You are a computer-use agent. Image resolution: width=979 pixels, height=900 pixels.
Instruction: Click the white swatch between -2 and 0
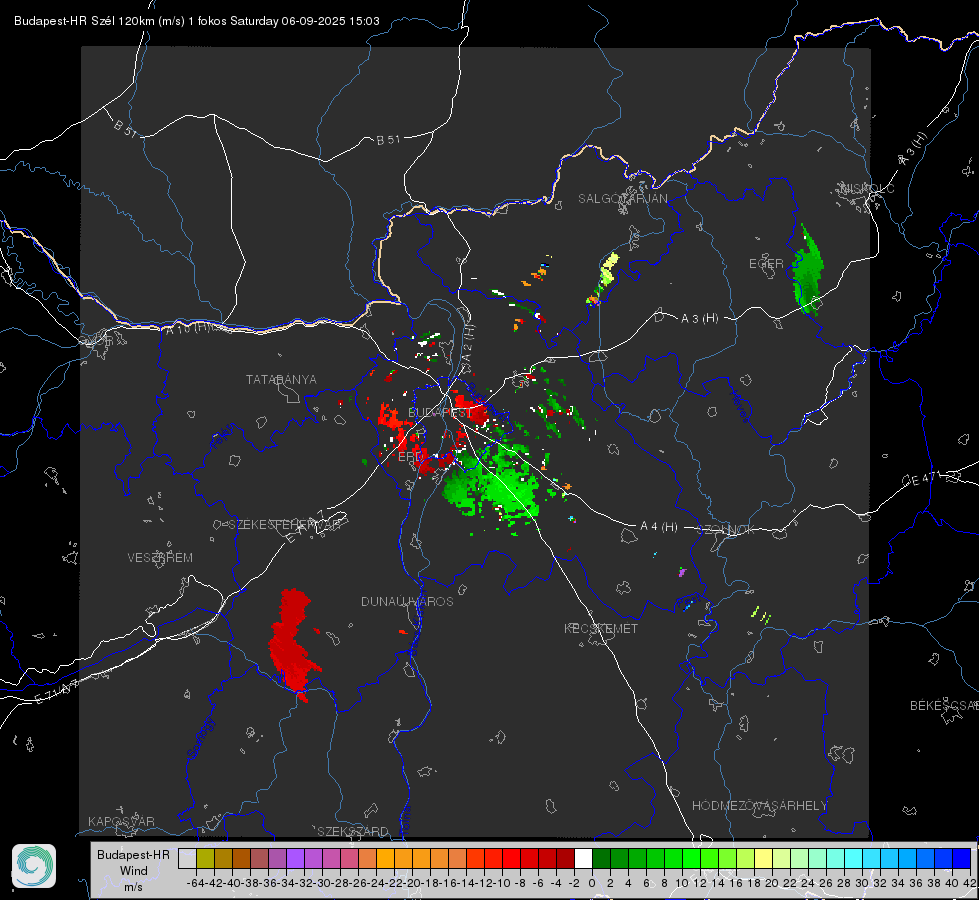[x=583, y=858]
